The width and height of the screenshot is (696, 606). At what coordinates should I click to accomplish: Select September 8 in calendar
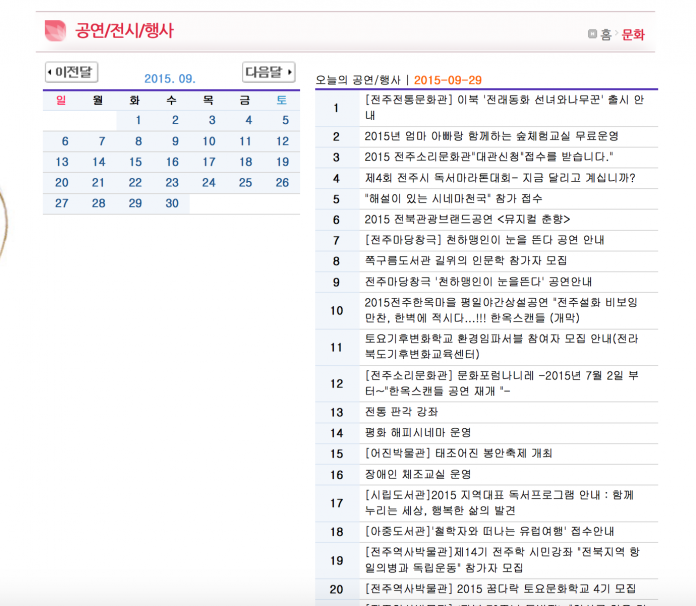click(x=138, y=141)
